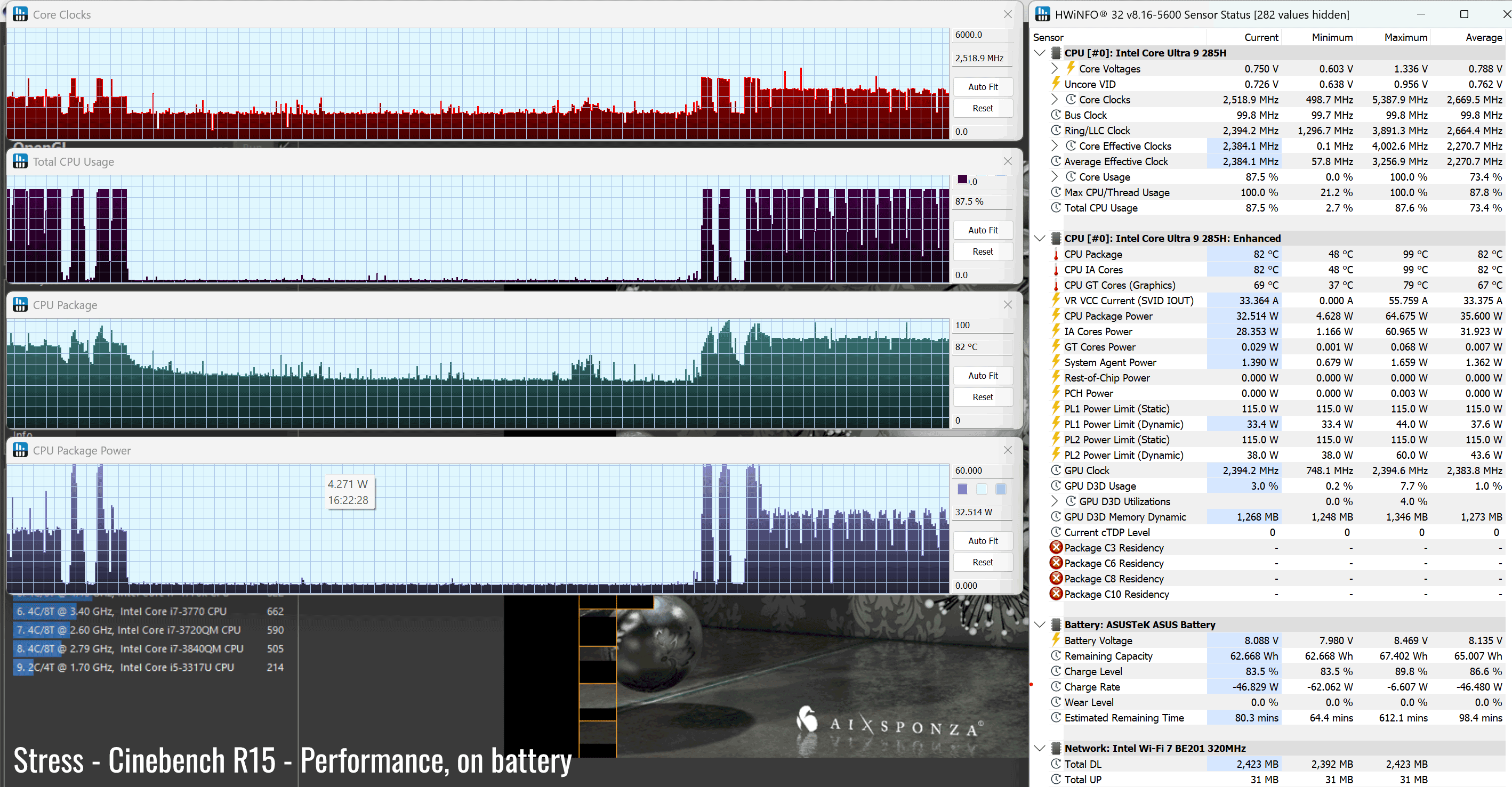Viewport: 1512px width, 787px height.
Task: Click the CPU IA Cores thermometer icon
Action: [1056, 270]
